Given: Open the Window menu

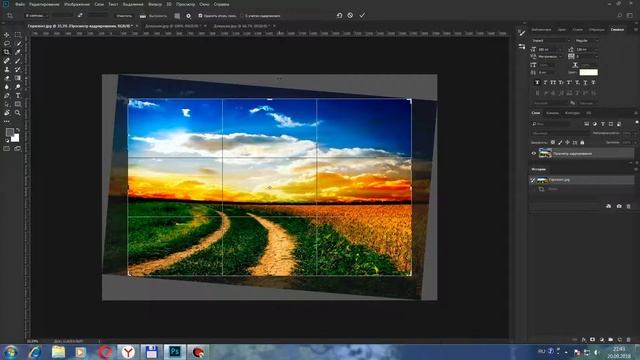Looking at the screenshot, I should 204,4.
